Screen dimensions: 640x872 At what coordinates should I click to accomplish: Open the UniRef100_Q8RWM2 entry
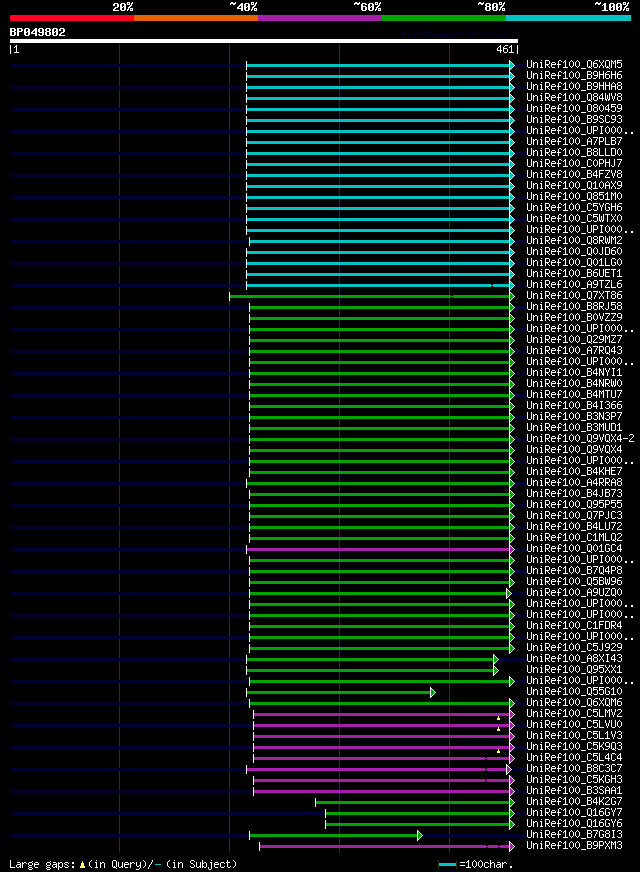click(x=574, y=241)
